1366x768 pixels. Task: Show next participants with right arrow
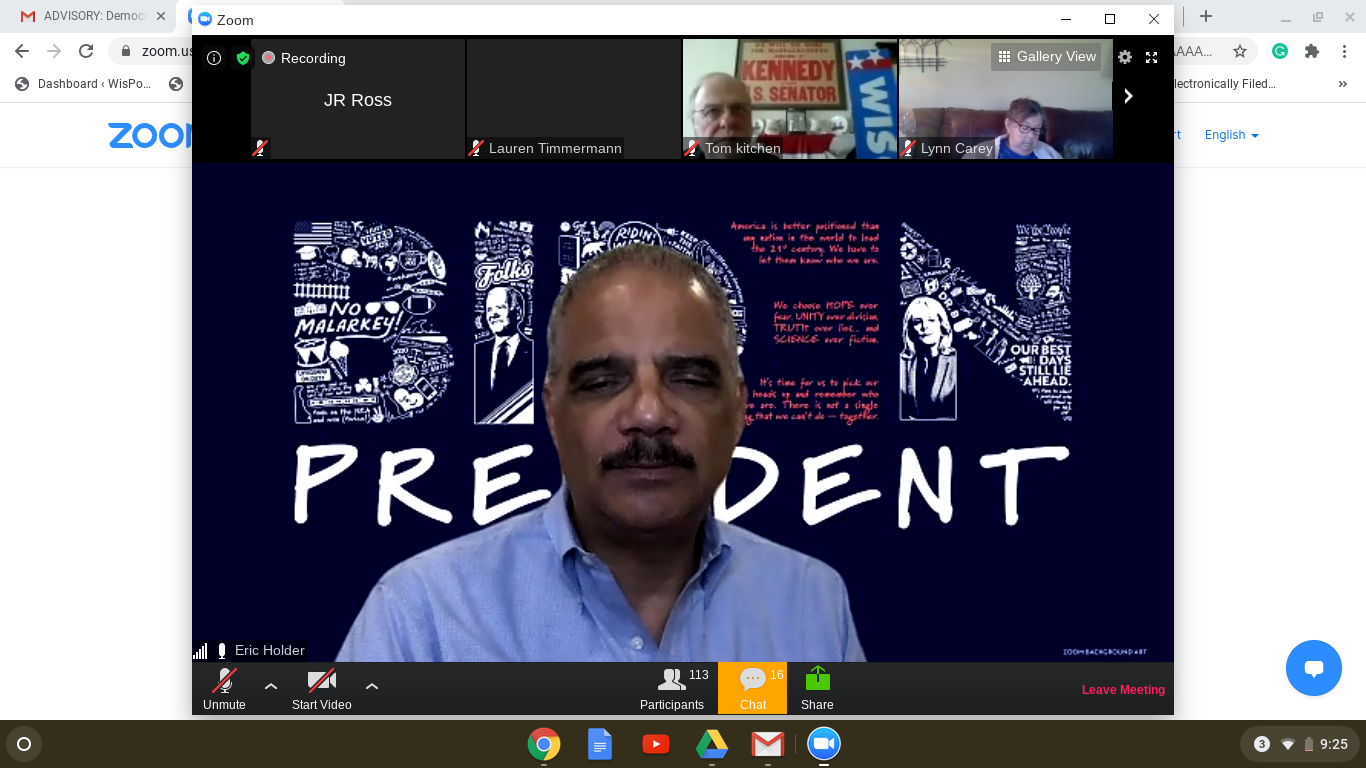(x=1129, y=96)
